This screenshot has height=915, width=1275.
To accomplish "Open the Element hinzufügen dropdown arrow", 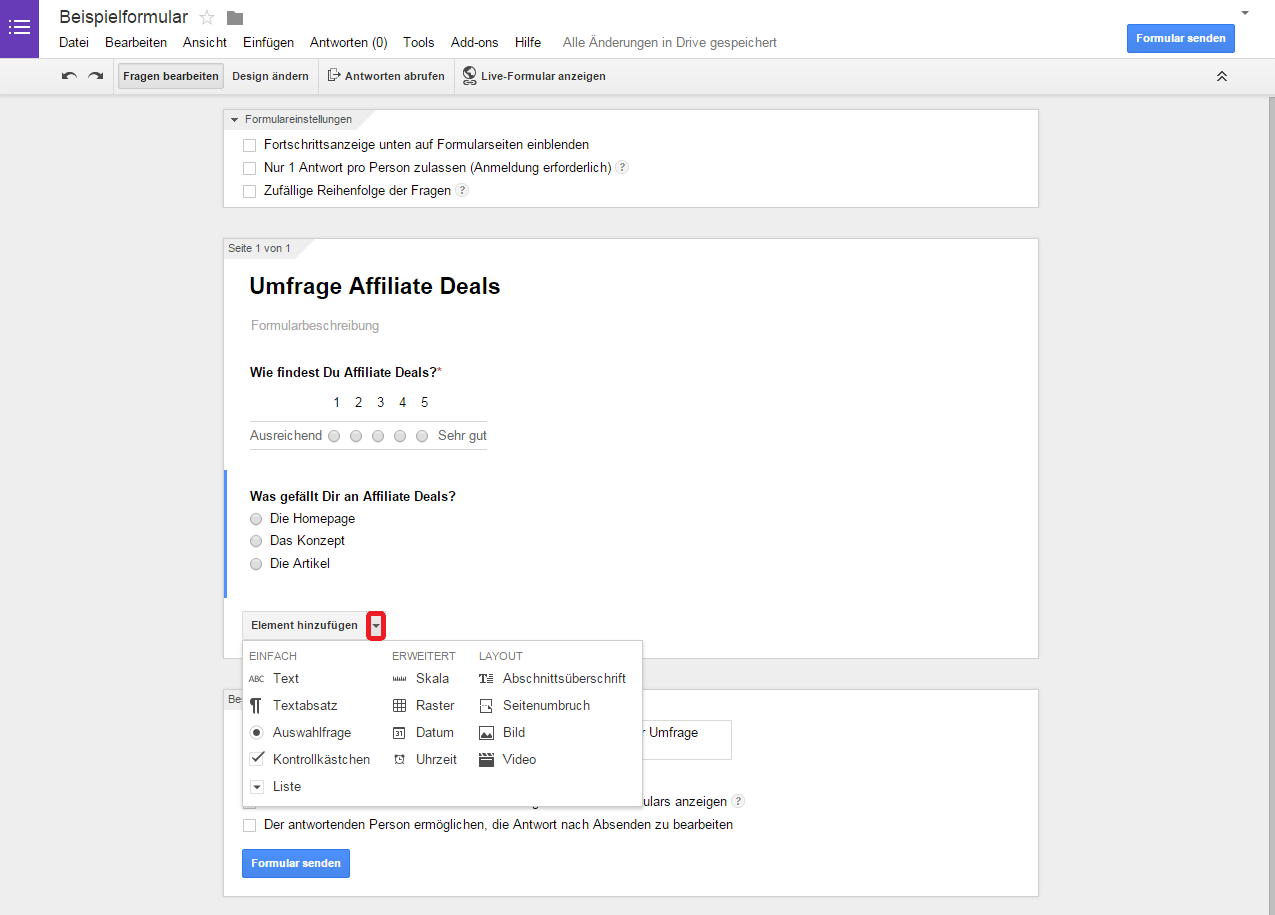I will (x=375, y=624).
